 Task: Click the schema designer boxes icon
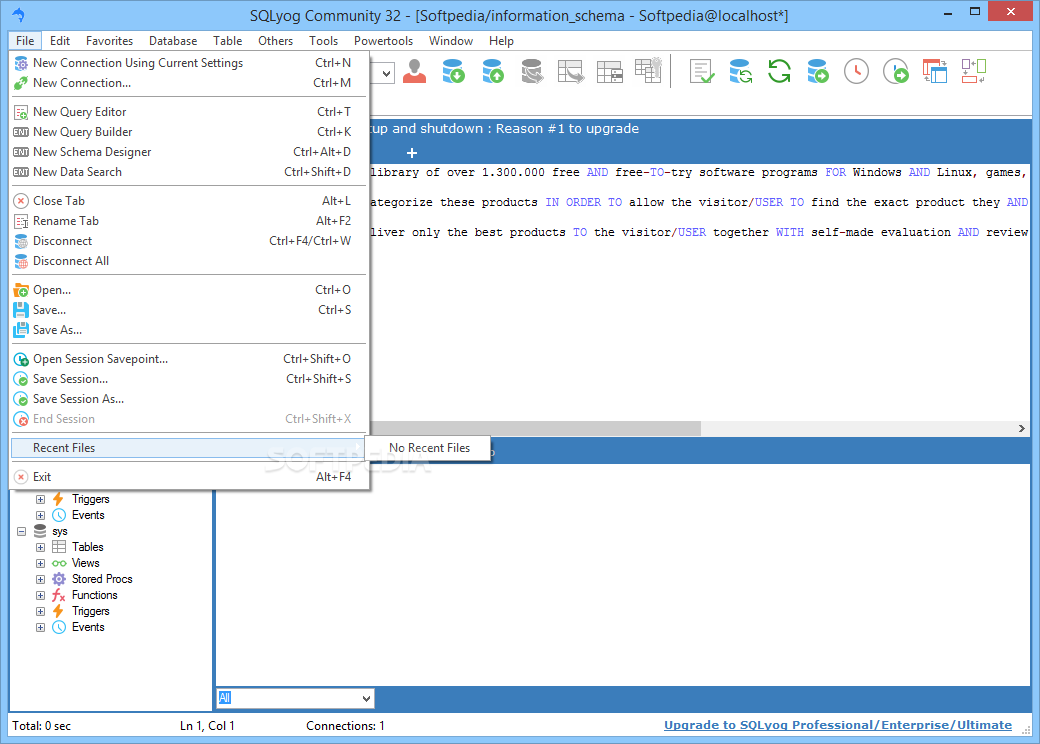[974, 71]
